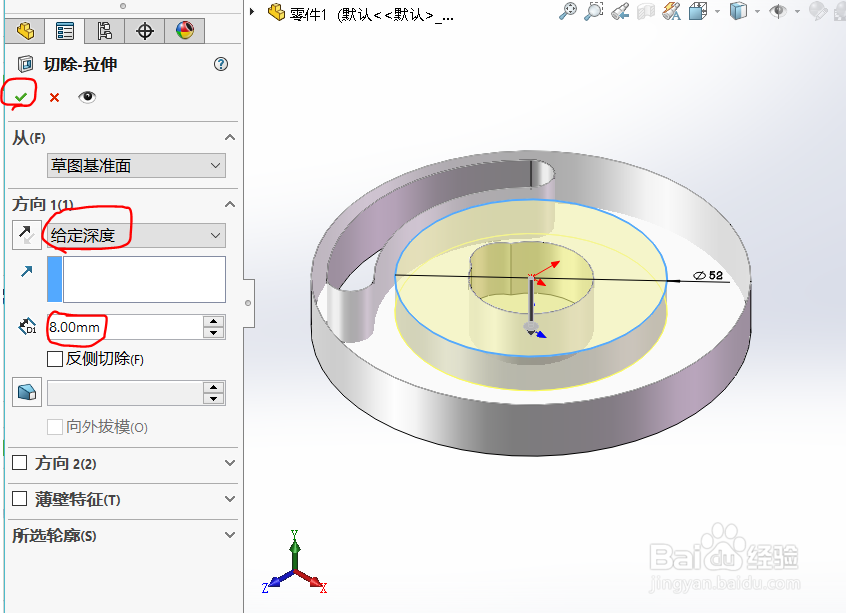Toggle the draft on/off button

click(27, 392)
